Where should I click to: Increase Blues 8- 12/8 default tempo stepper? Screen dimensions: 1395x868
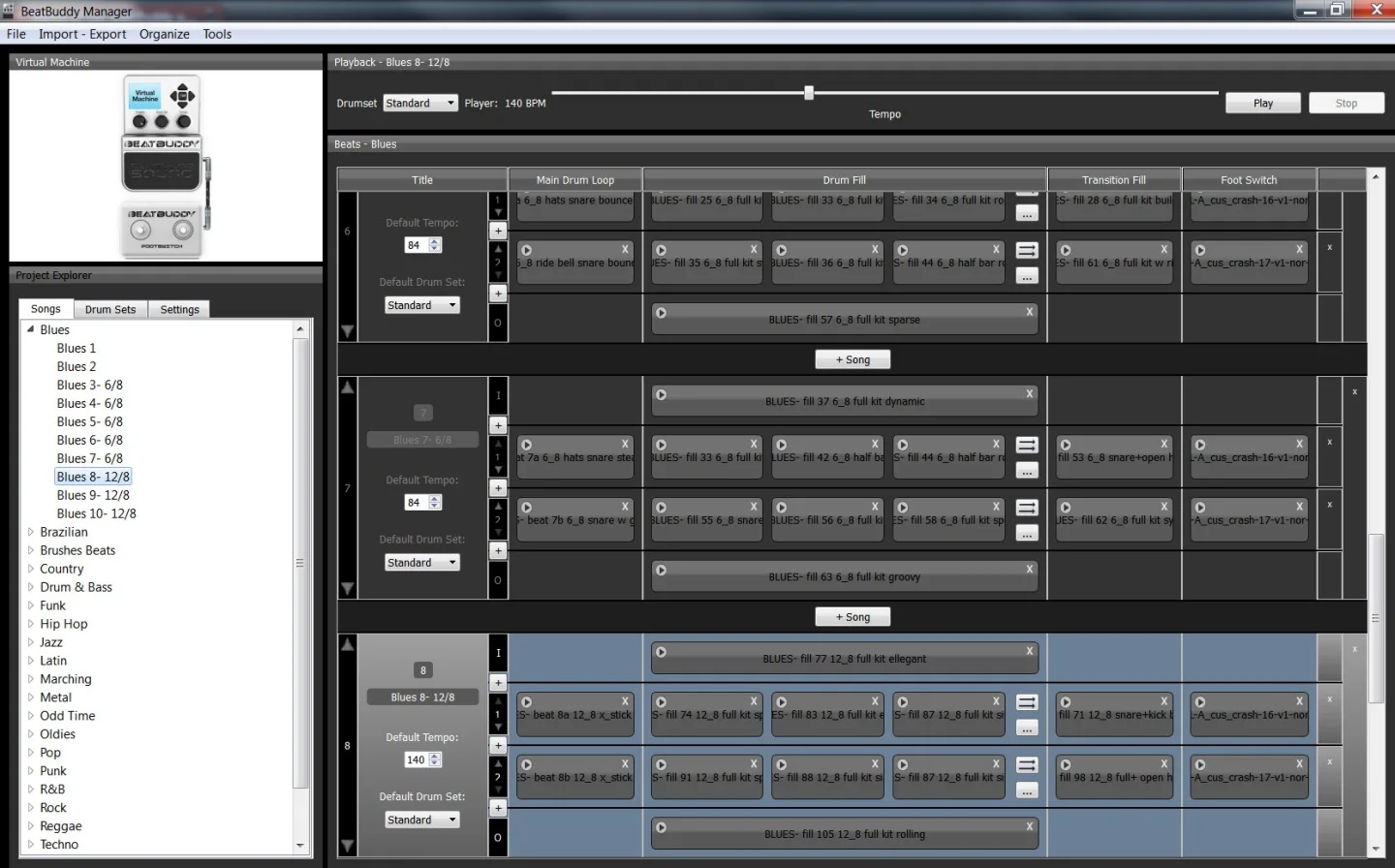pos(435,757)
